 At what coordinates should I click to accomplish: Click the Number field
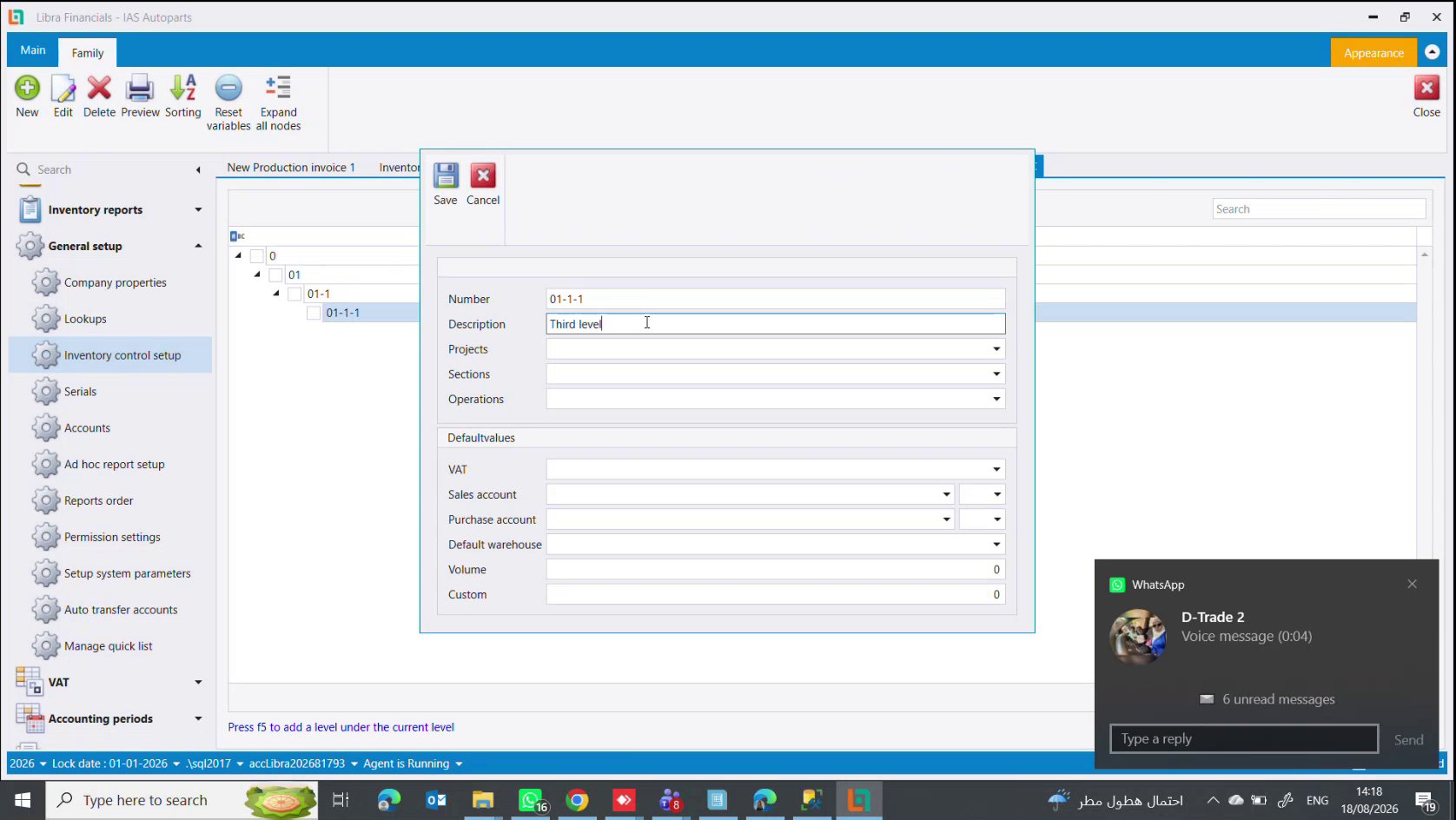click(x=775, y=299)
